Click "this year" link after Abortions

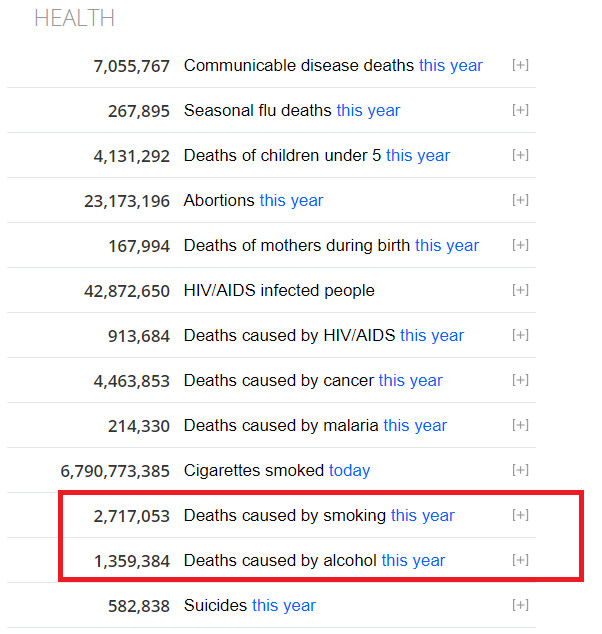pyautogui.click(x=291, y=200)
